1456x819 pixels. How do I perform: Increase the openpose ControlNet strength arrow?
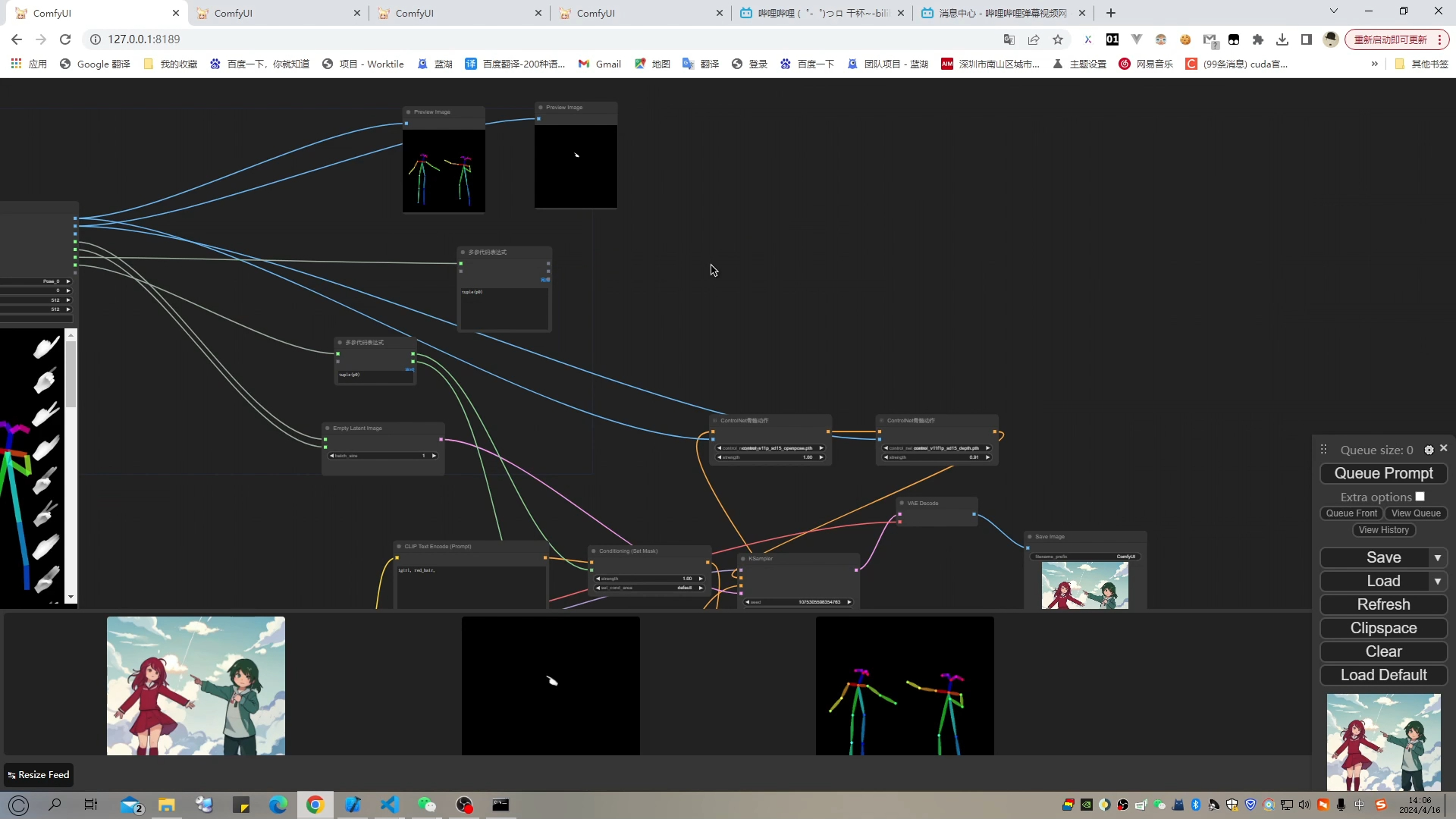coord(821,457)
